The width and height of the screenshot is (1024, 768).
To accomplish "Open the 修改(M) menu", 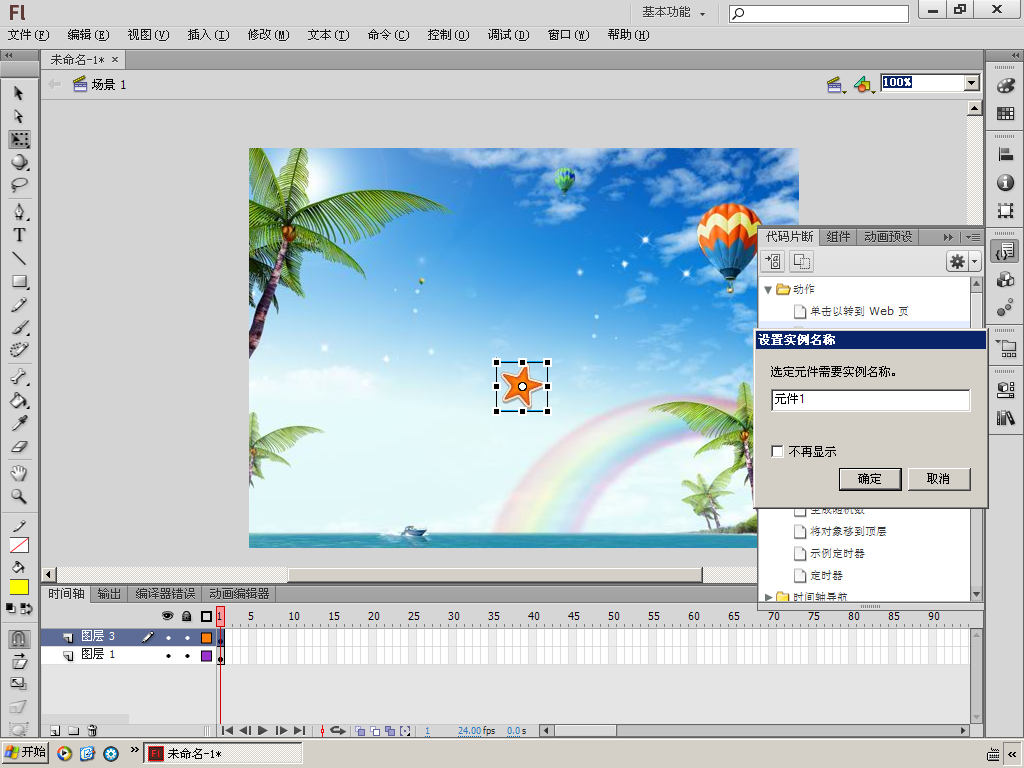I will 268,35.
